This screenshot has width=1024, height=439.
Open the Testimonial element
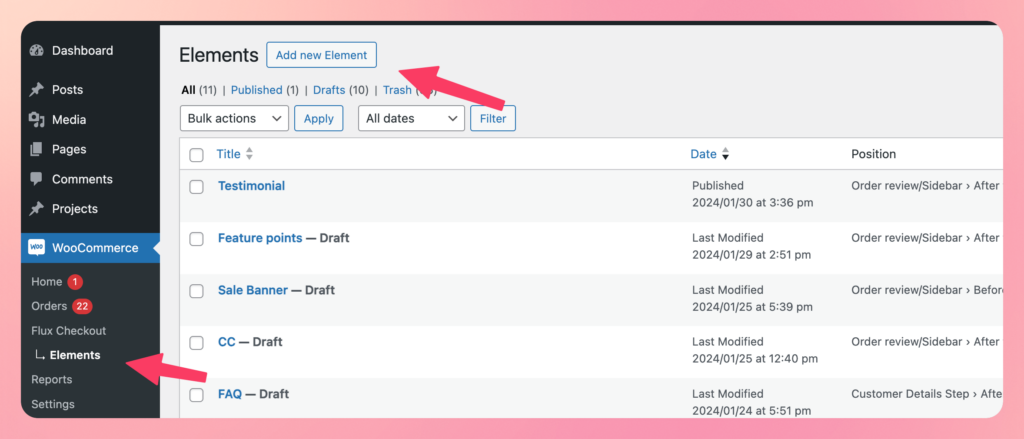[x=251, y=186]
